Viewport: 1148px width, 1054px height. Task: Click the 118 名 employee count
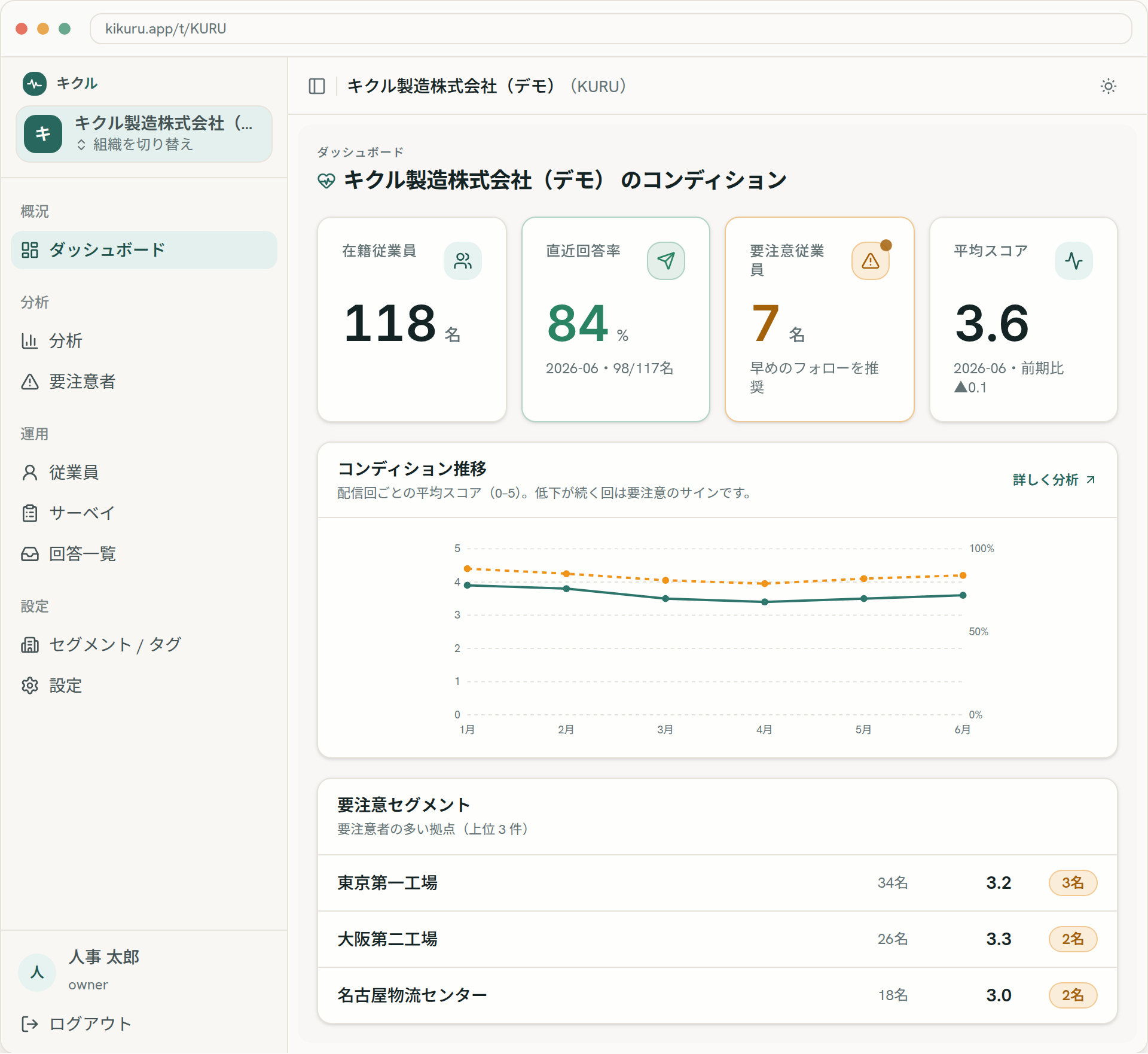(x=402, y=324)
